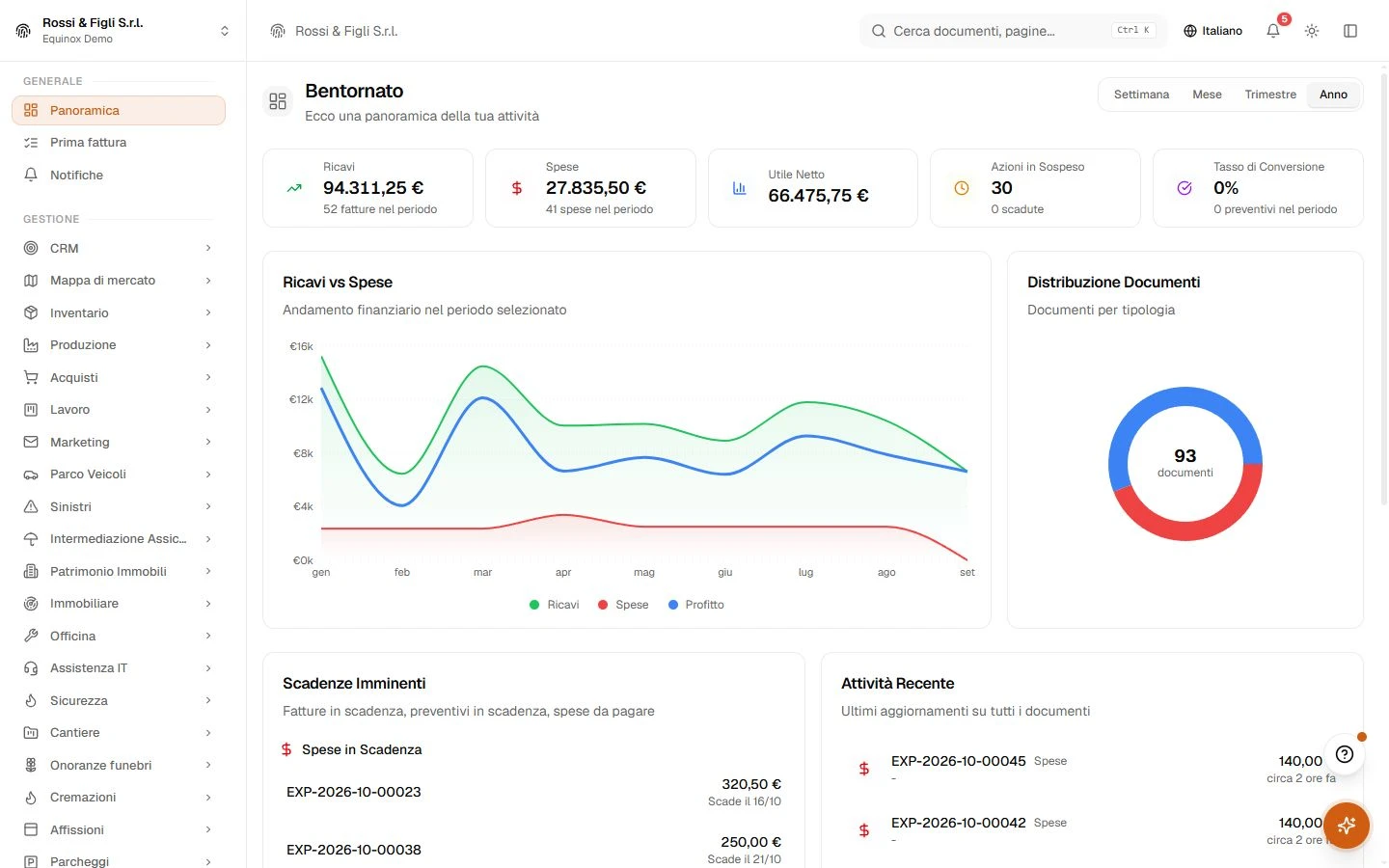Switch to the Trimestre period tab

1270,95
